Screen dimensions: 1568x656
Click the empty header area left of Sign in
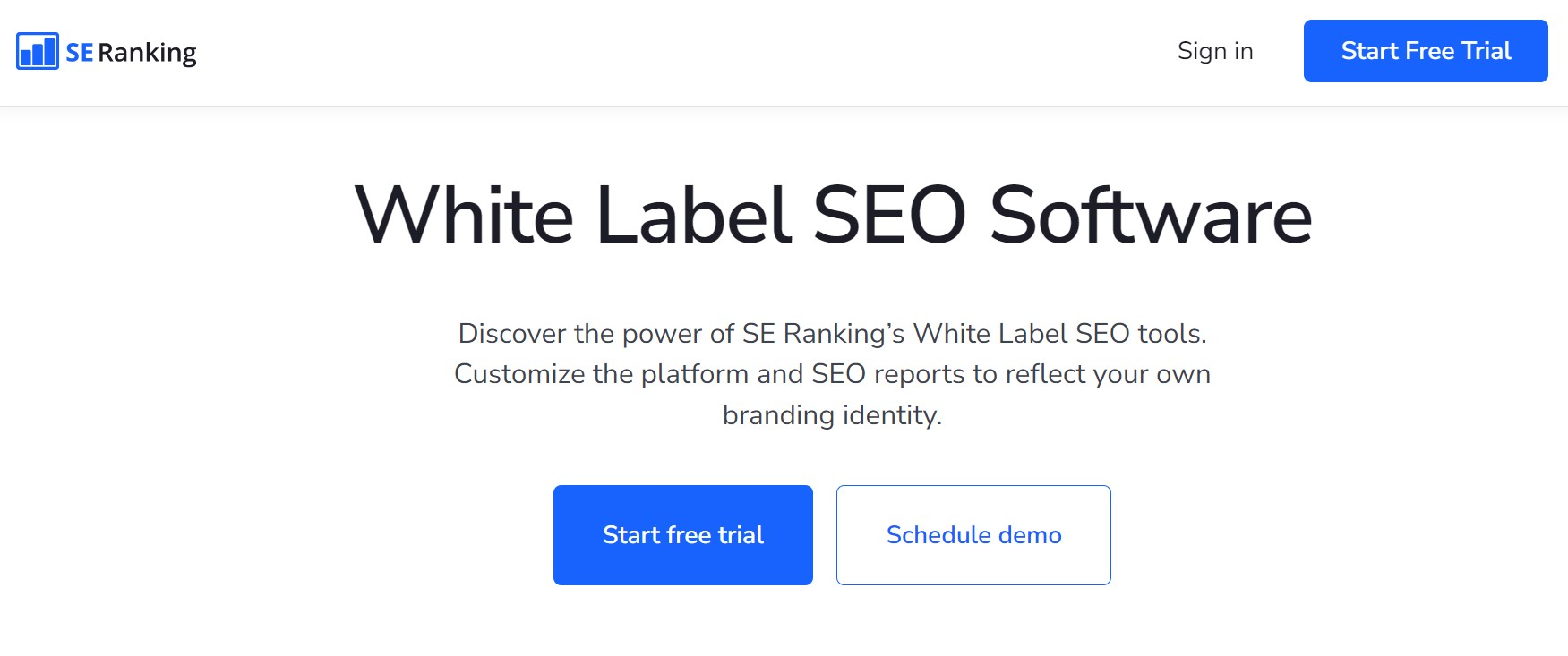(681, 52)
